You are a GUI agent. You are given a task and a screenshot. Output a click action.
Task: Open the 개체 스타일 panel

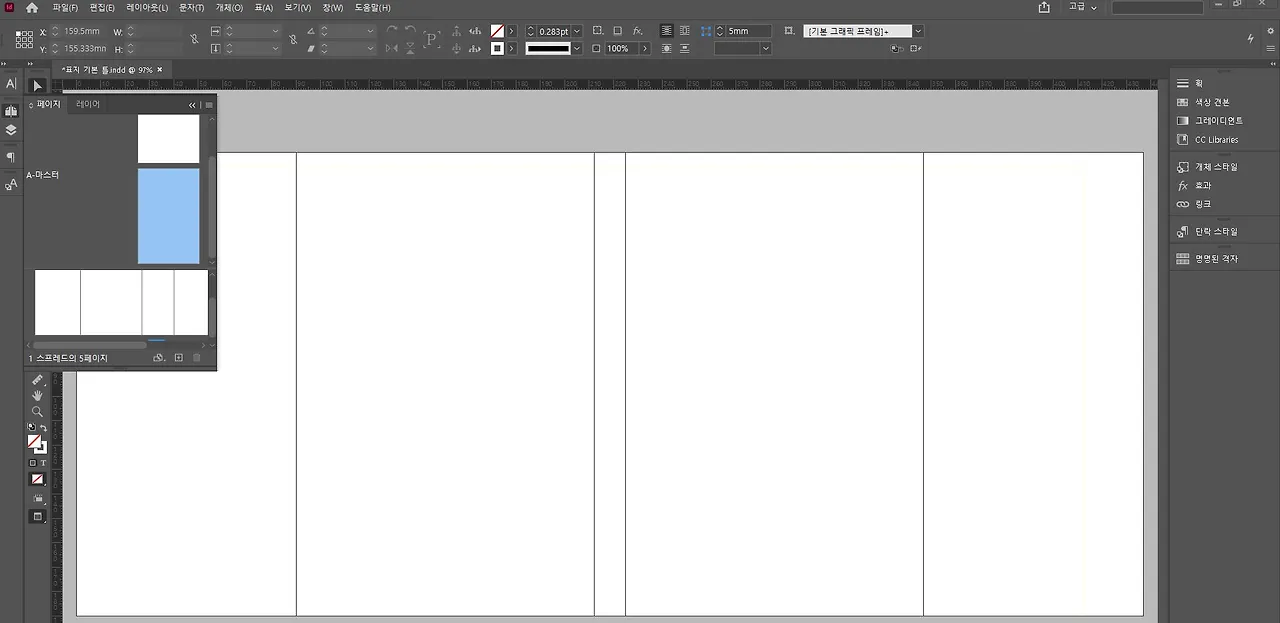pyautogui.click(x=1207, y=167)
